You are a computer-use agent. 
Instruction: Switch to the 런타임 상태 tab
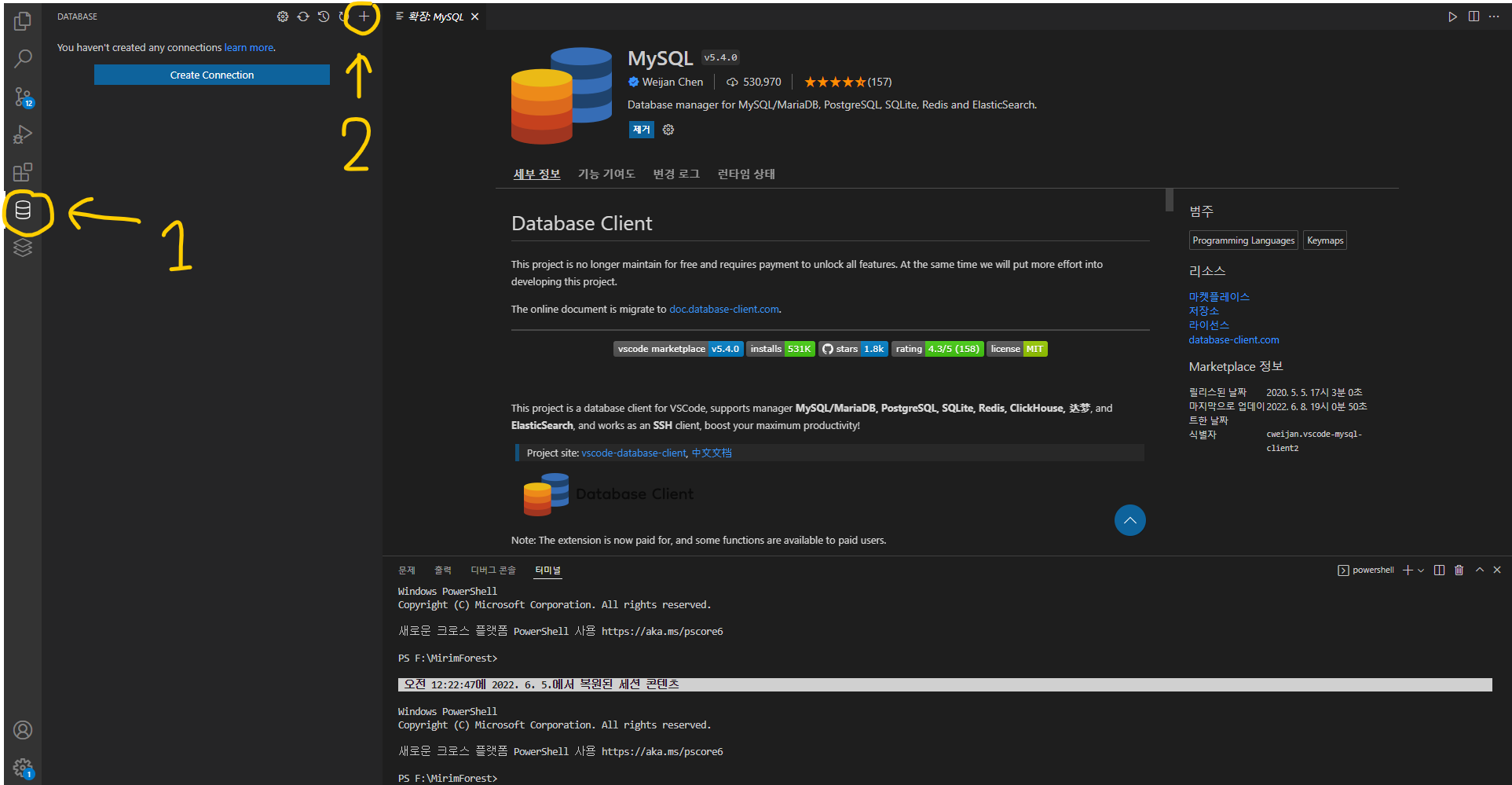746,174
